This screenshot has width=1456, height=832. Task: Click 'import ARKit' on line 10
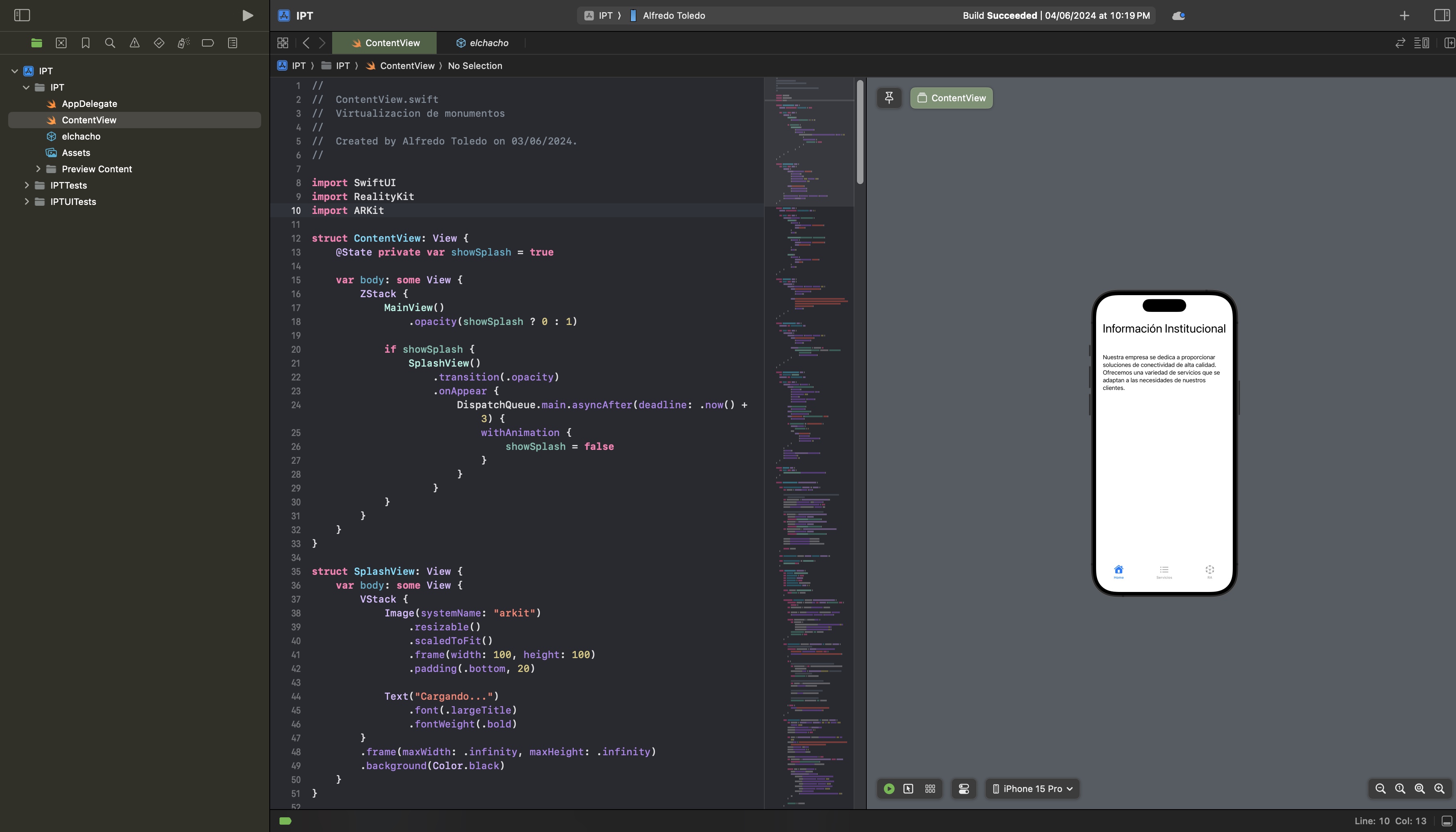pyautogui.click(x=347, y=210)
